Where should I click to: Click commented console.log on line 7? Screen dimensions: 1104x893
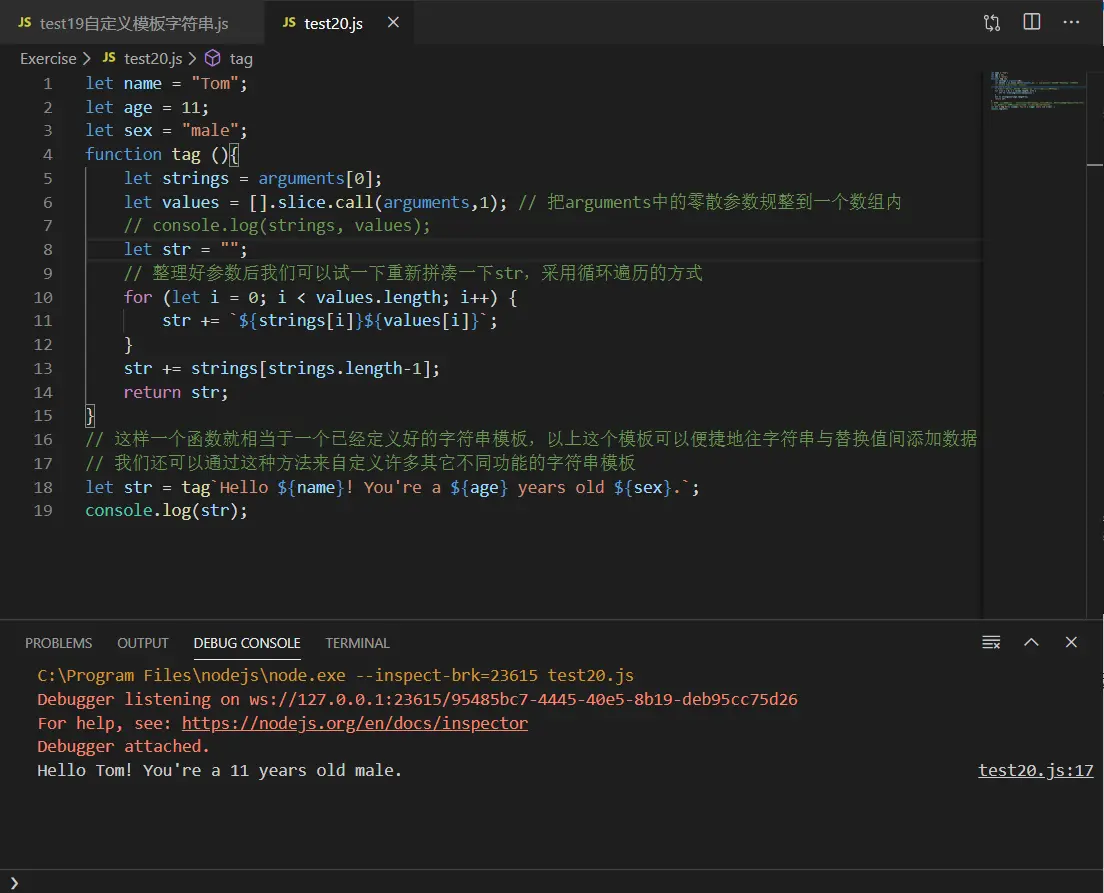point(277,225)
